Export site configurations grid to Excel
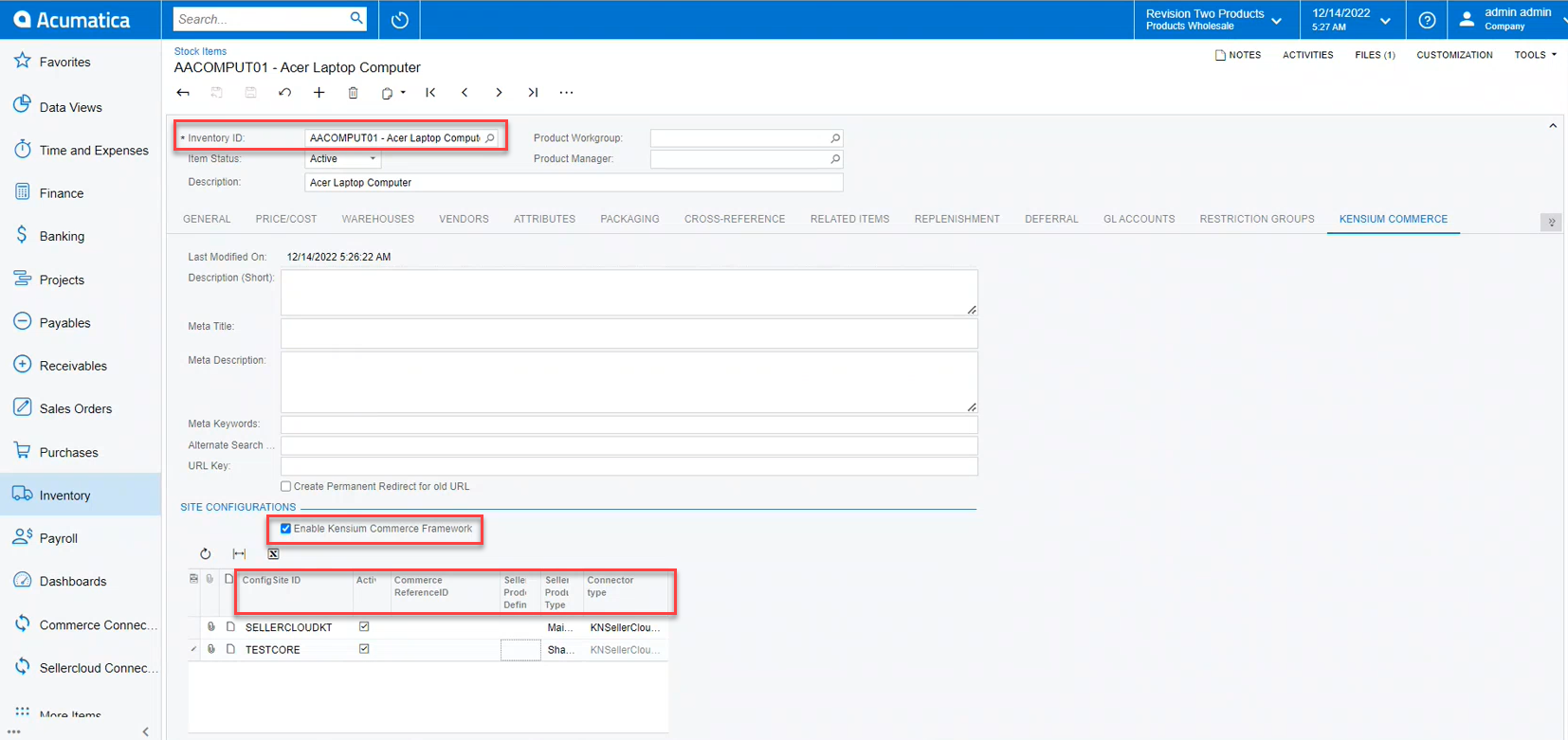This screenshot has height=740, width=1568. (273, 554)
